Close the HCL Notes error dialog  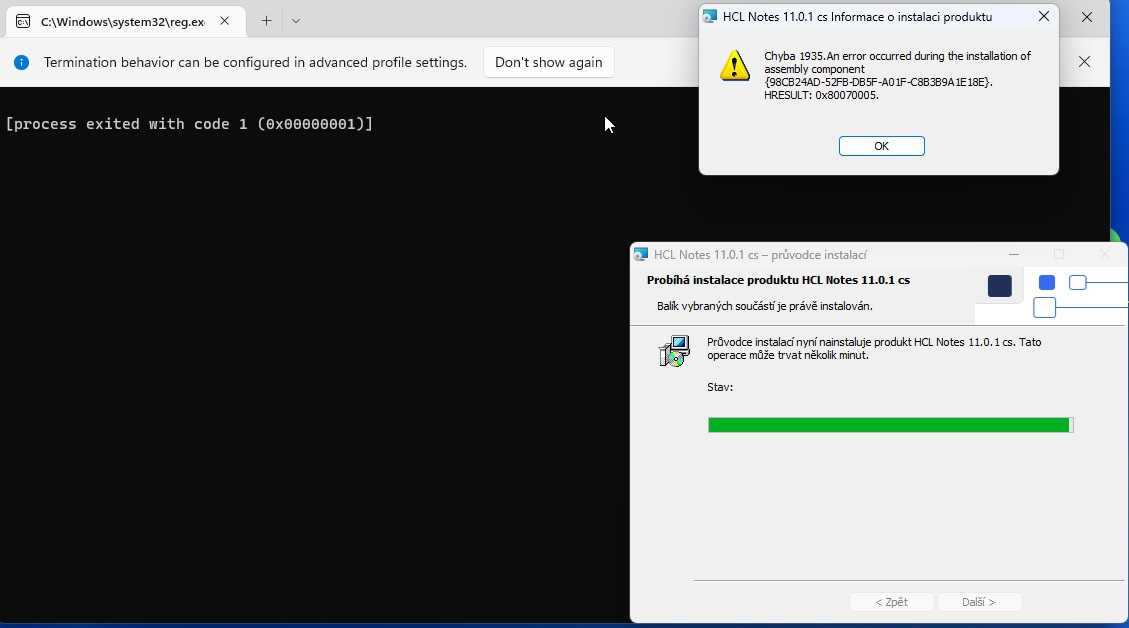point(1044,17)
